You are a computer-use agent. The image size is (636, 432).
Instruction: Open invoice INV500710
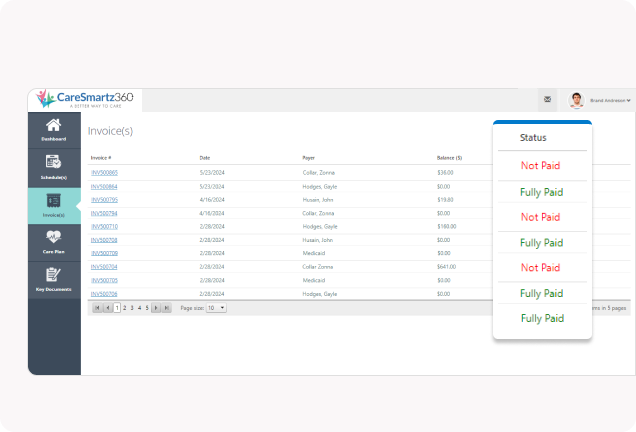[104, 227]
